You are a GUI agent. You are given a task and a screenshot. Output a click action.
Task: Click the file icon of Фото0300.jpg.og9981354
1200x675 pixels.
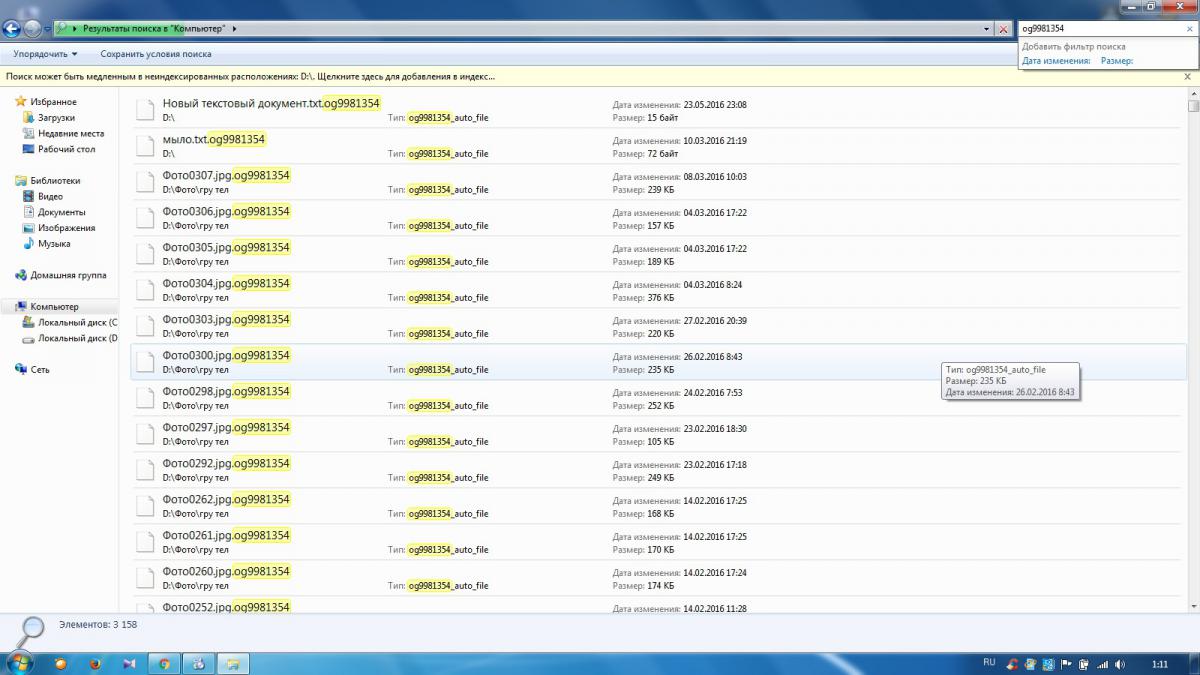[x=145, y=362]
